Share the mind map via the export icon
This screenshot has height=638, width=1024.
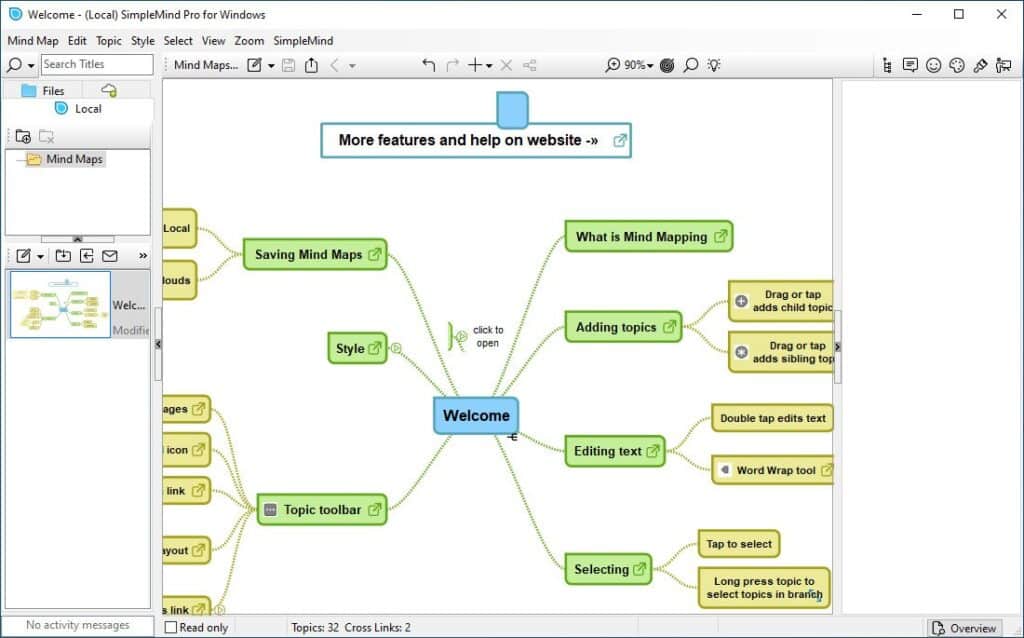(x=311, y=64)
